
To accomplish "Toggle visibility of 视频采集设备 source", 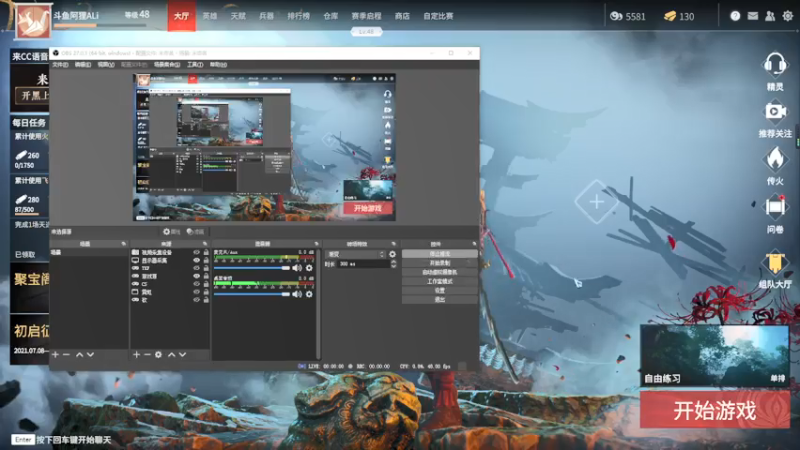I will 196,253.
